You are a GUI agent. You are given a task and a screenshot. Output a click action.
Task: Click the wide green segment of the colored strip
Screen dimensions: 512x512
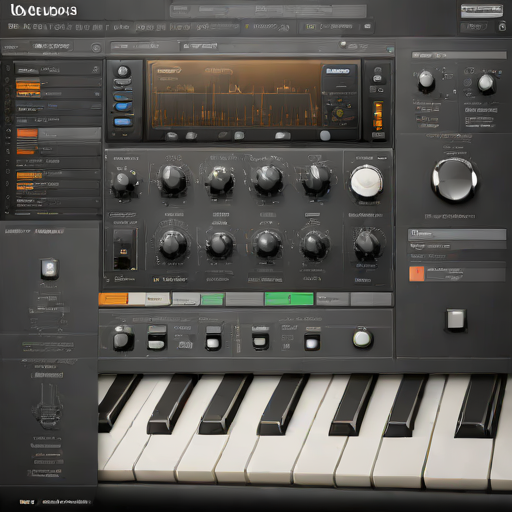click(289, 299)
